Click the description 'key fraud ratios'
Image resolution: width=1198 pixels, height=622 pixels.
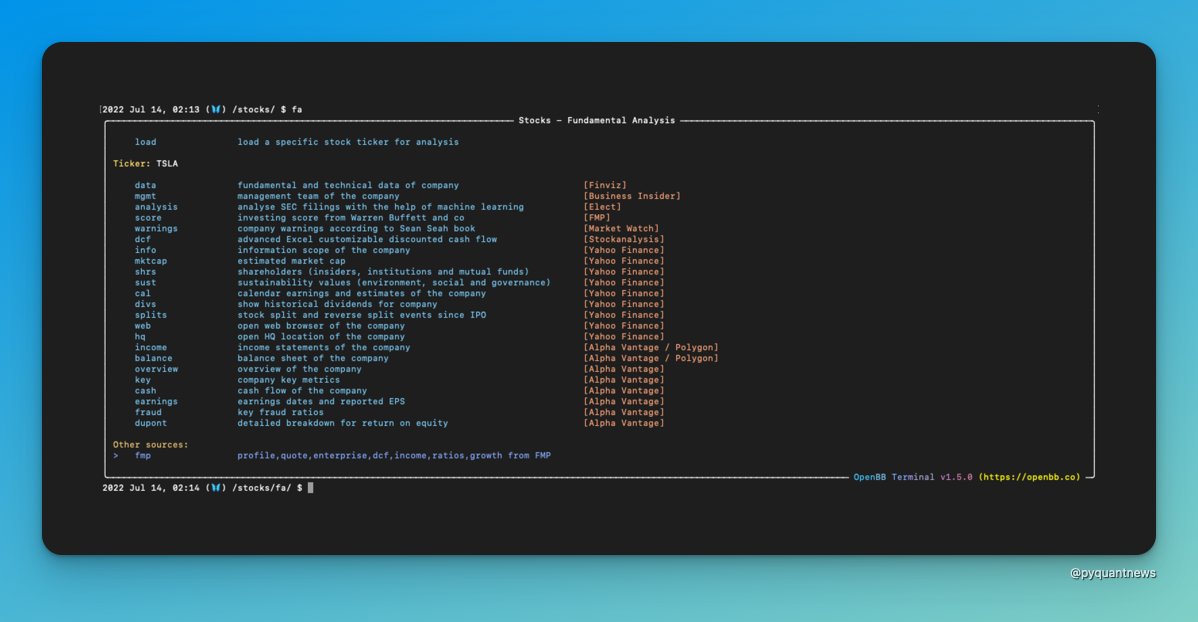280,412
